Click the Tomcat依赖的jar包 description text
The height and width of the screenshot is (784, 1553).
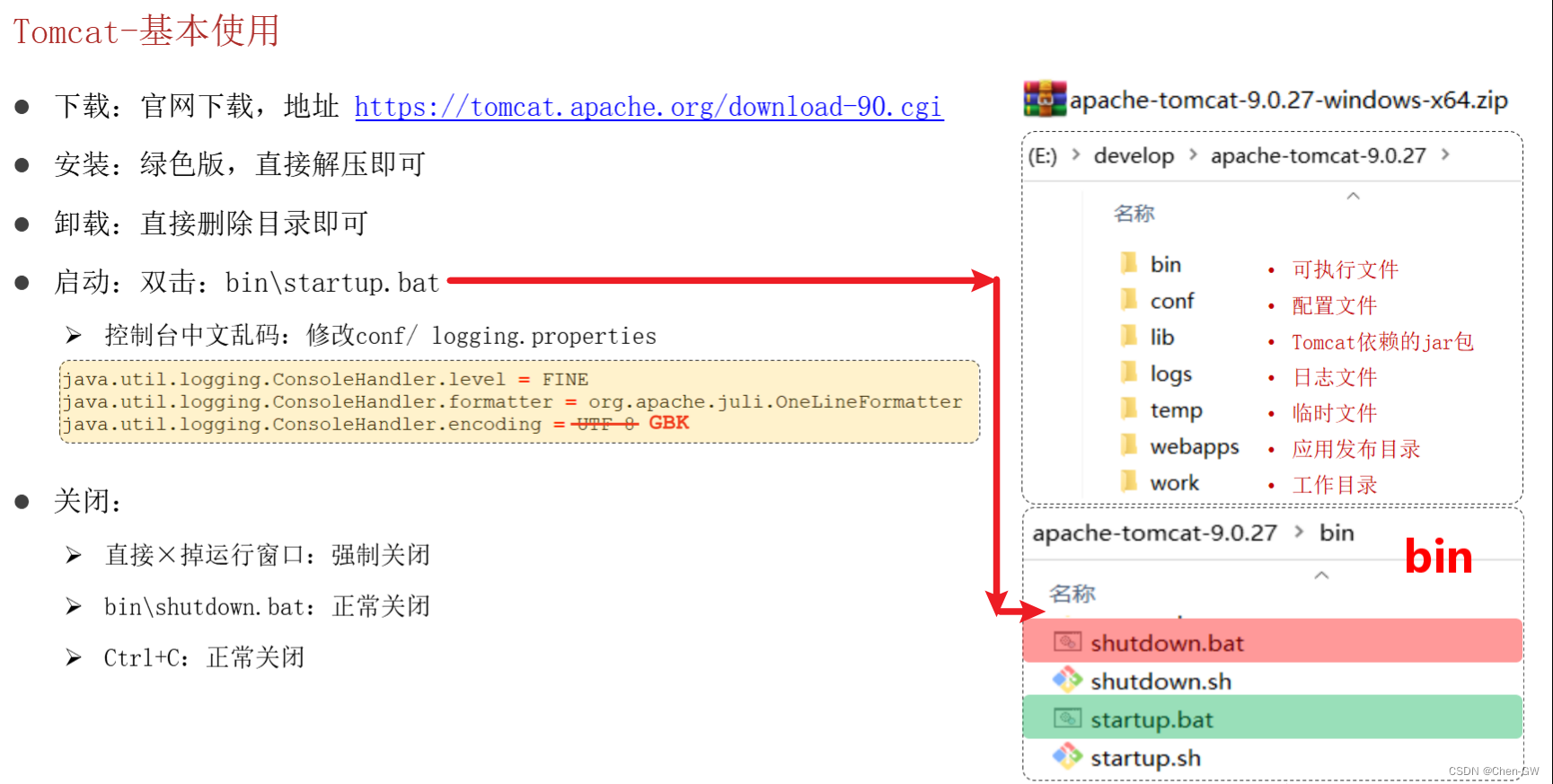[x=1382, y=342]
